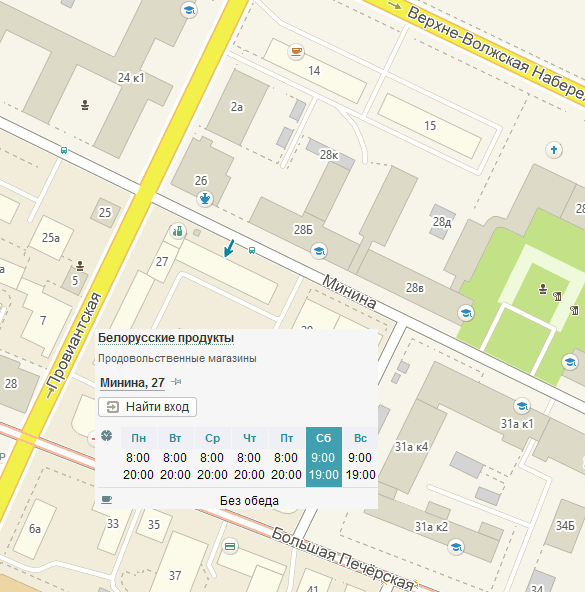Click the education cap icon near building 28Б
585x592 pixels.
click(x=319, y=251)
